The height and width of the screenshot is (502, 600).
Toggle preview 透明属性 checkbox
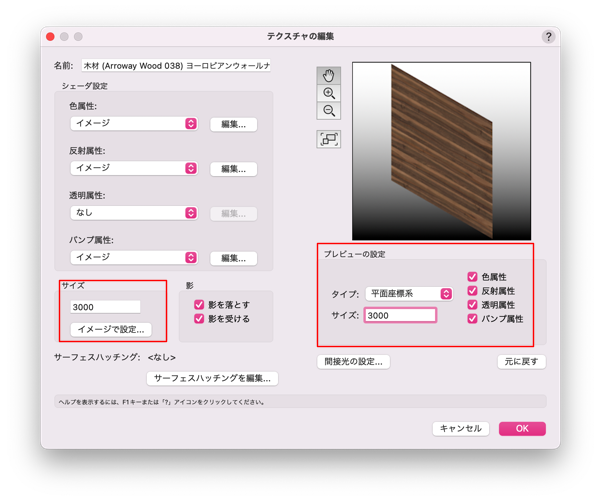(x=473, y=305)
